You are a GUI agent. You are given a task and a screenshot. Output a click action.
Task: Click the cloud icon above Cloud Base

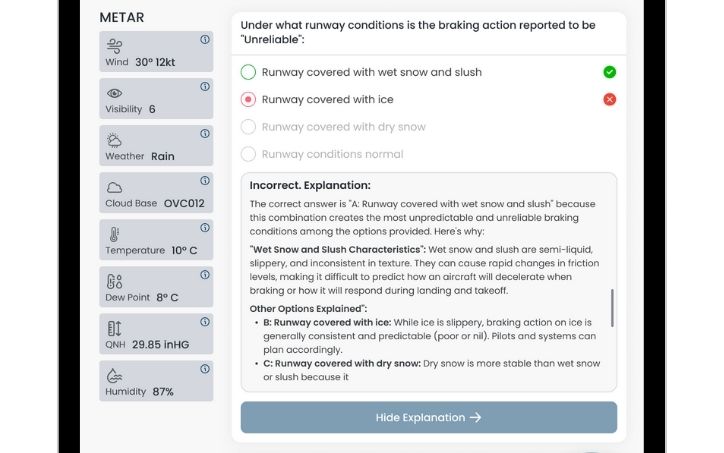pos(114,187)
